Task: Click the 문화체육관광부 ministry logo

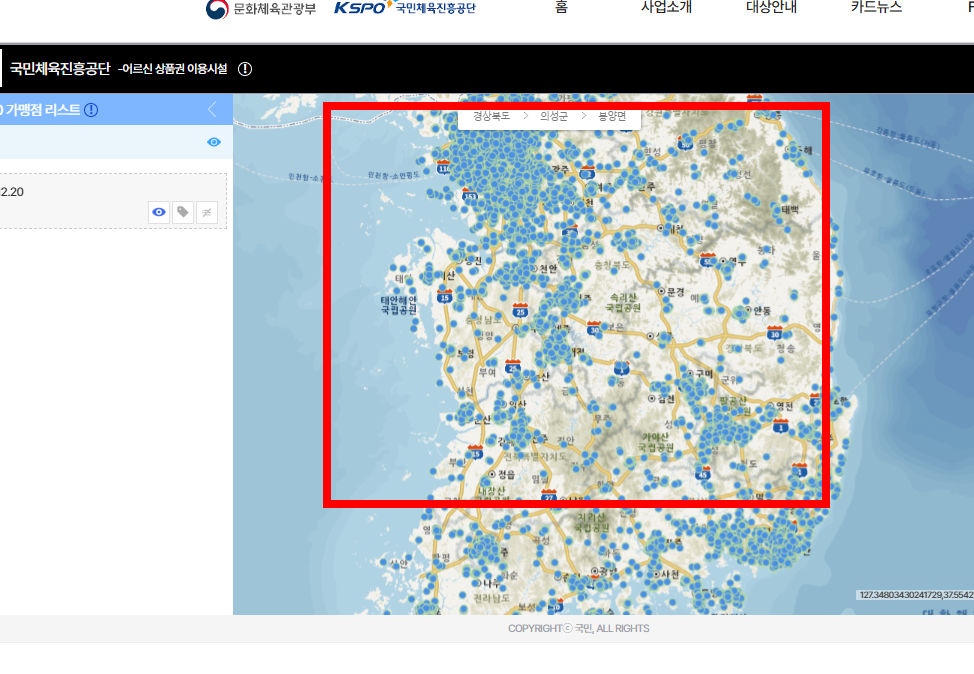Action: click(x=261, y=9)
